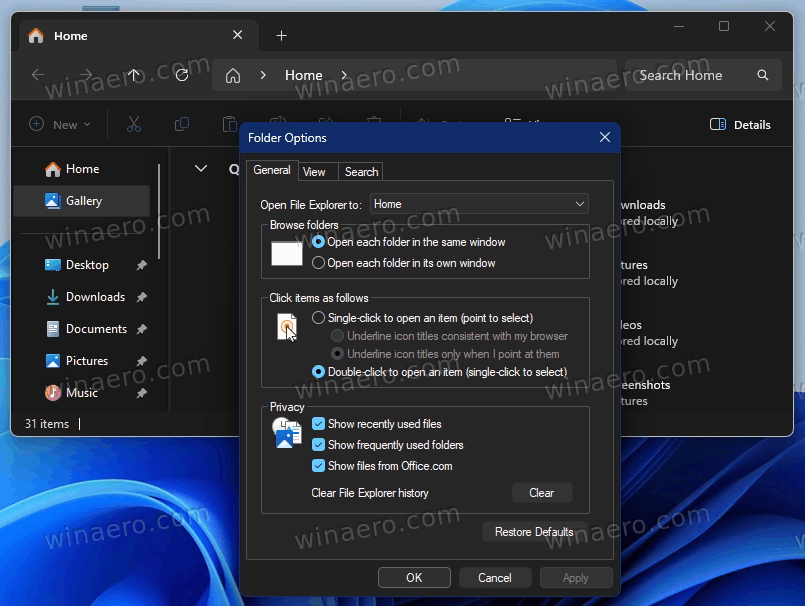Image resolution: width=805 pixels, height=606 pixels.
Task: Uncheck Show recently used files
Action: coord(319,424)
